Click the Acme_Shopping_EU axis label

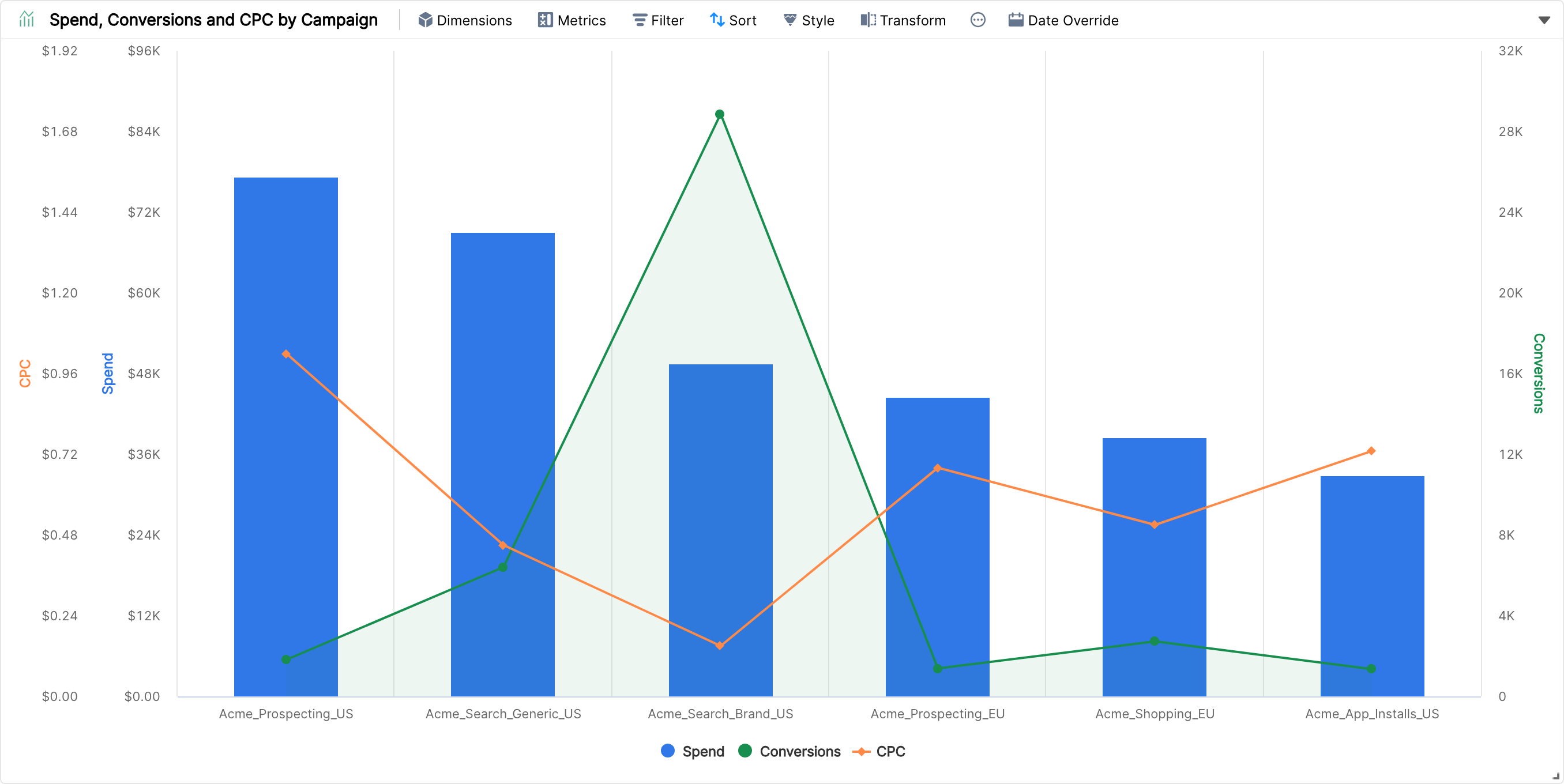point(1155,714)
